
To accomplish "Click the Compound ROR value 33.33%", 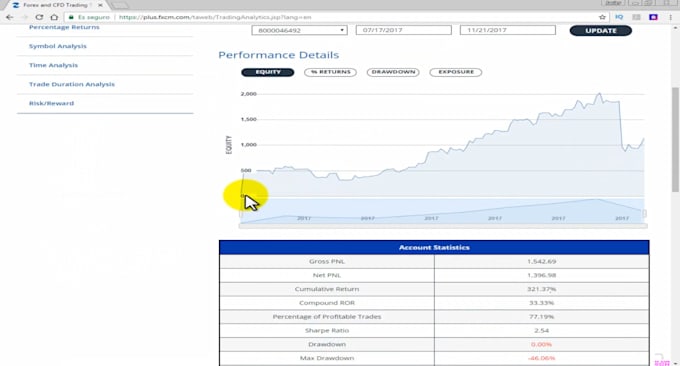I will [x=542, y=303].
